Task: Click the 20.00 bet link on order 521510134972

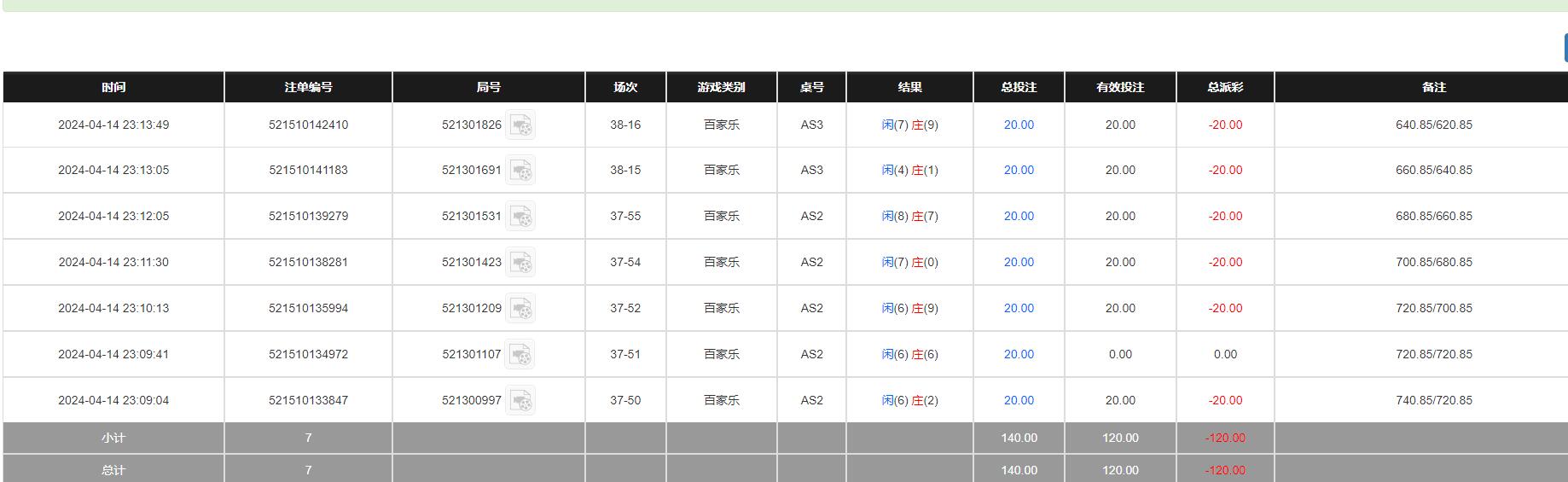Action: pos(1019,354)
